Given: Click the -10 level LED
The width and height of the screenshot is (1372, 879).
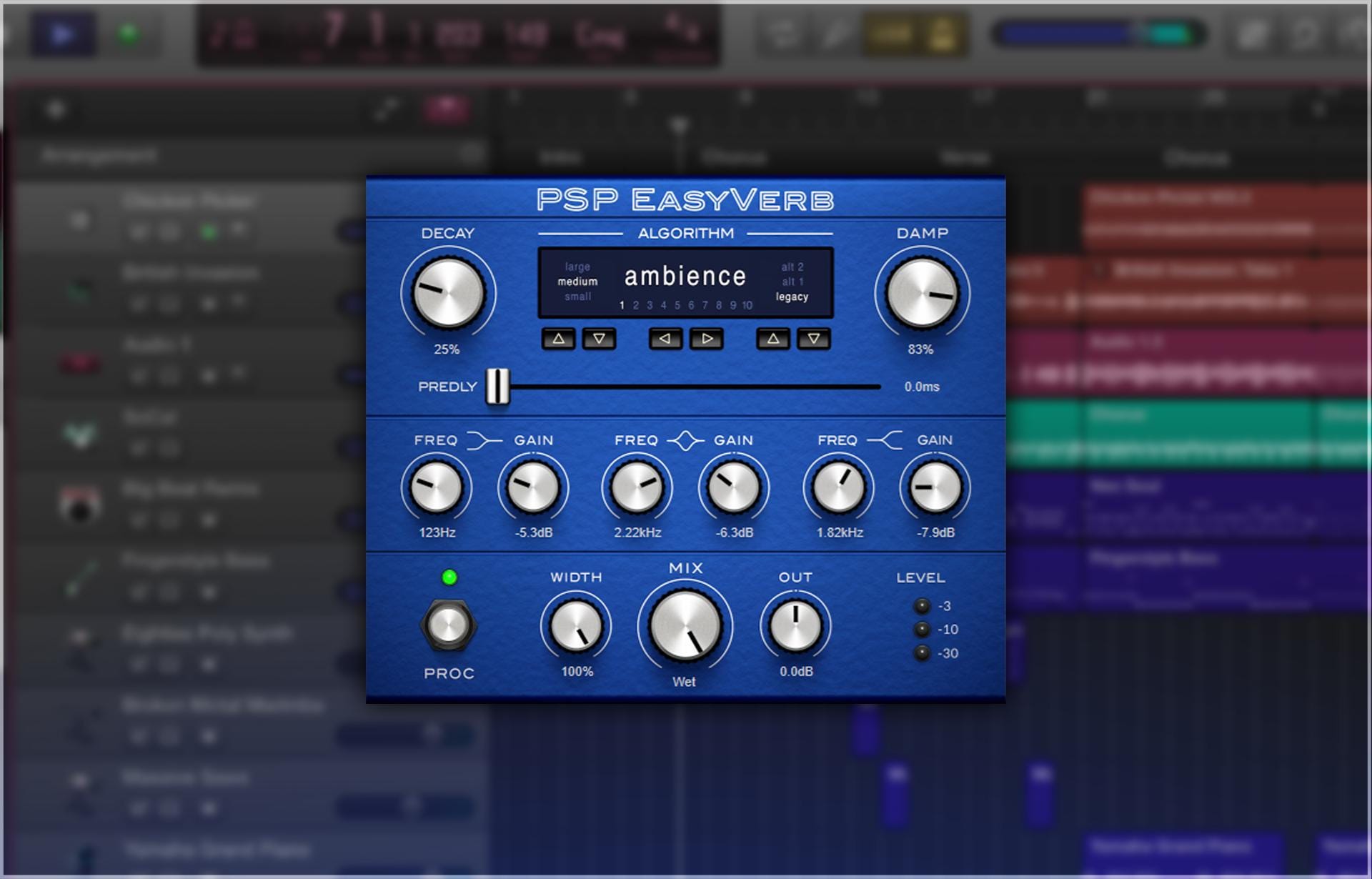Looking at the screenshot, I should point(923,630).
